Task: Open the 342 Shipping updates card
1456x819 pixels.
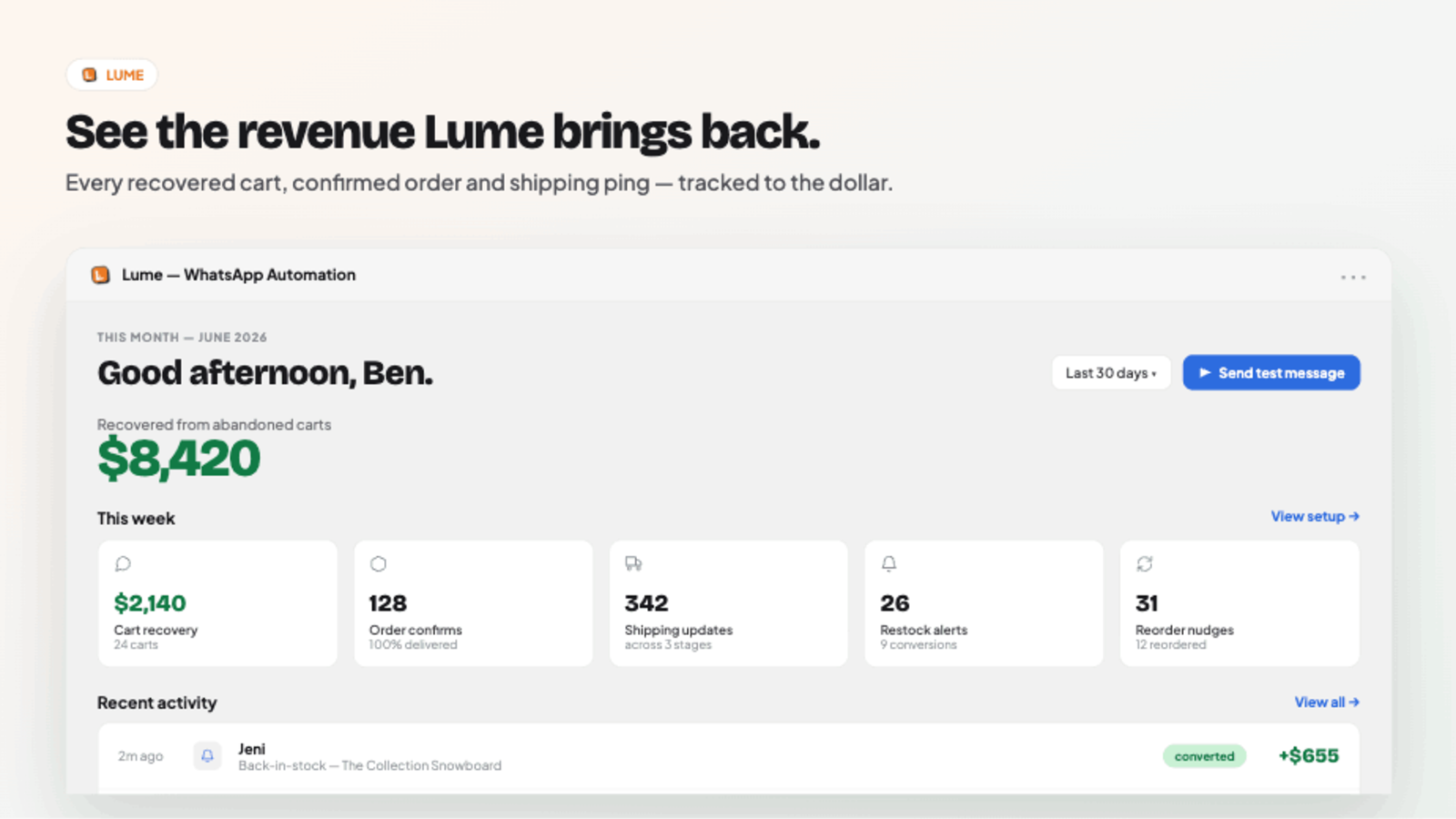Action: tap(729, 603)
